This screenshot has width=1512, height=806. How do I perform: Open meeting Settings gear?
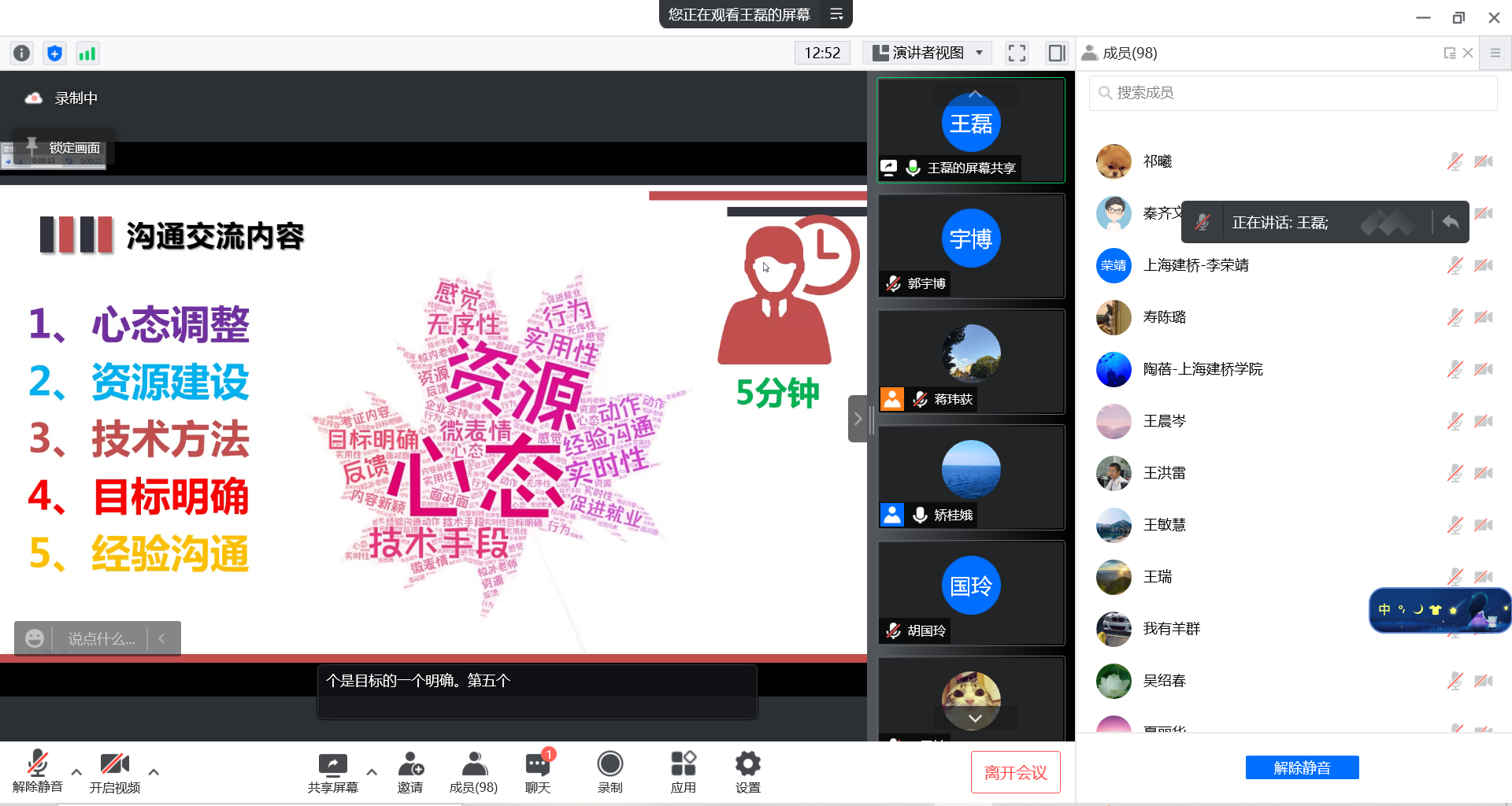coord(747,771)
